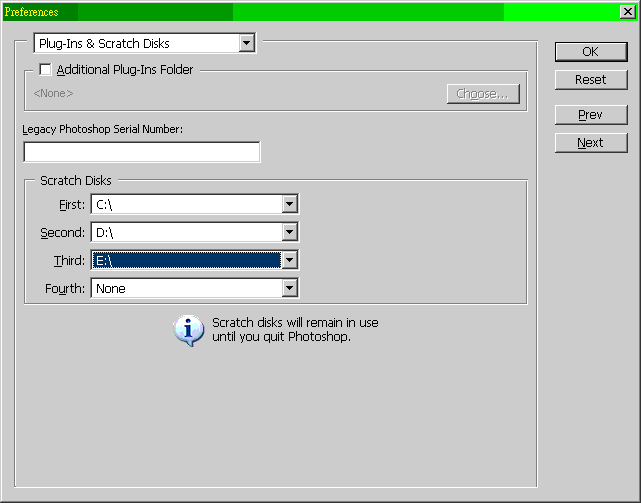Click the Legacy Photoshop Serial Number label

[103, 129]
